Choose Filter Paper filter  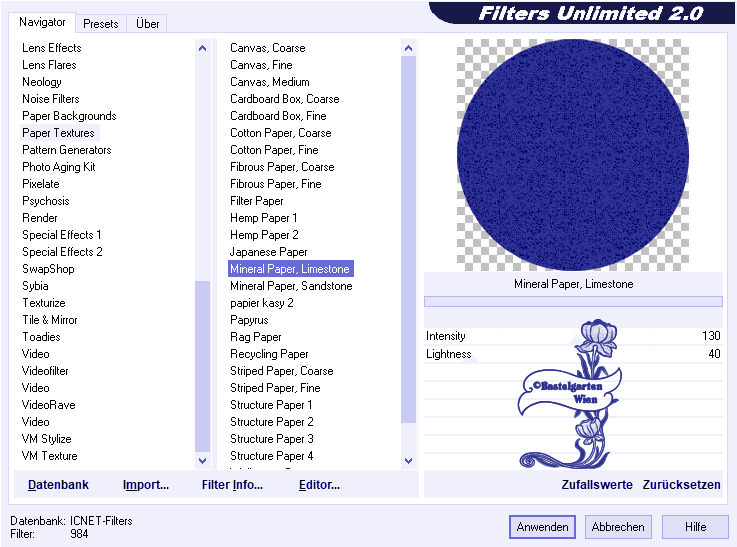(x=257, y=201)
